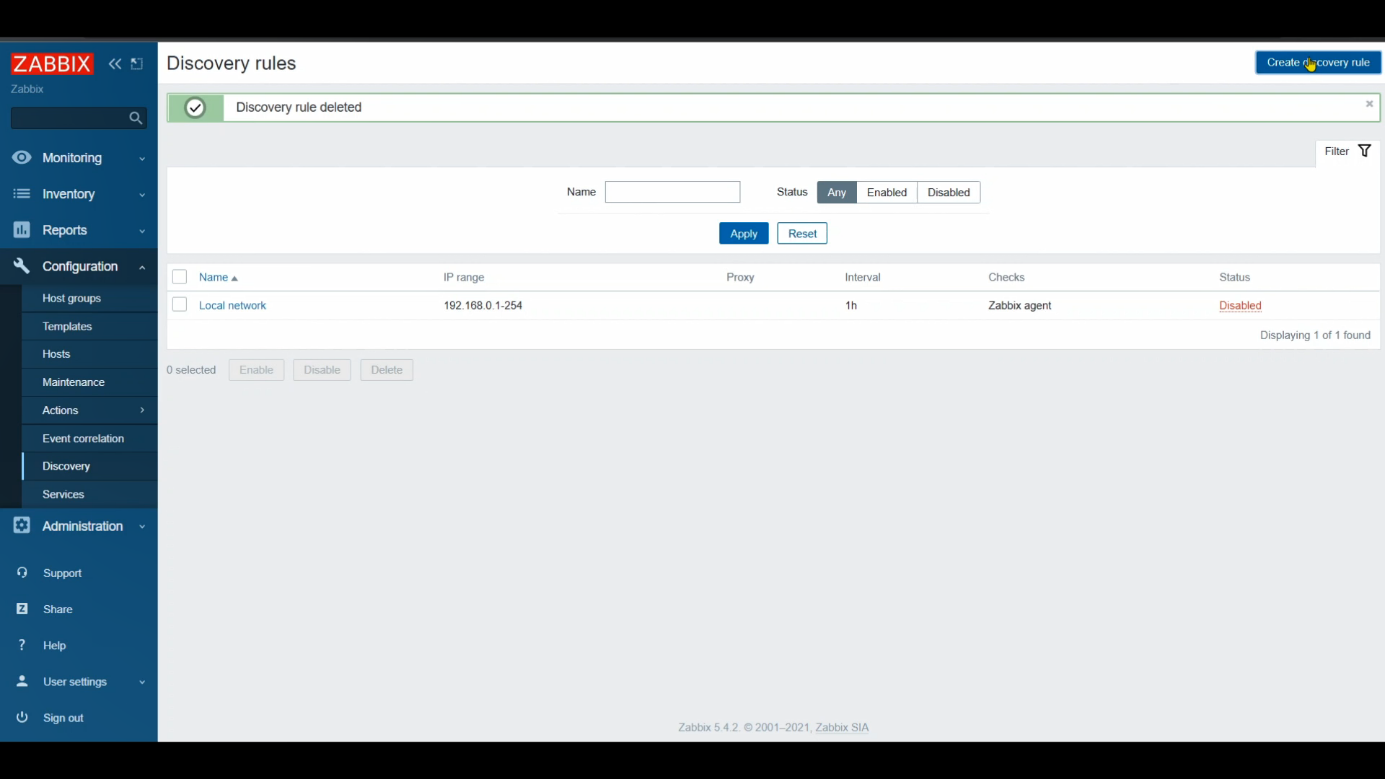Open the Local network discovery rule
This screenshot has width=1385, height=779.
tap(232, 306)
